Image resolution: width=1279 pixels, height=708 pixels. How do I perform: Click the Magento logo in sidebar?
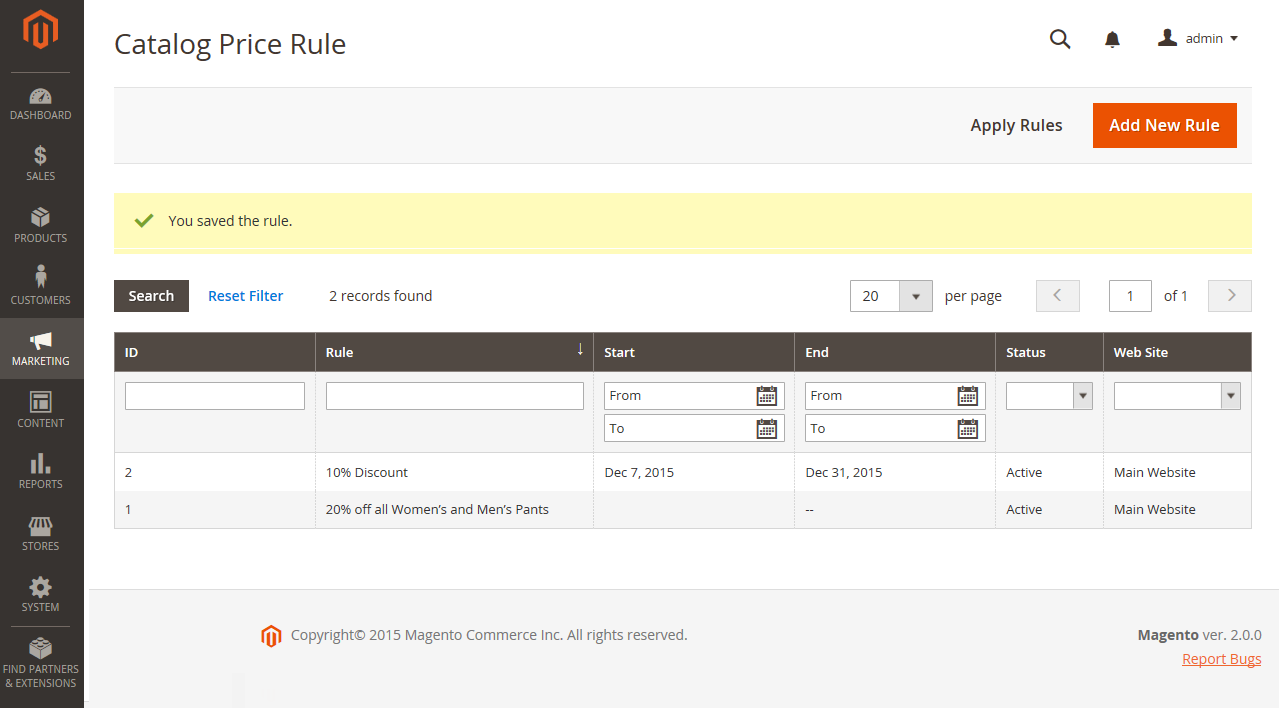pyautogui.click(x=41, y=30)
